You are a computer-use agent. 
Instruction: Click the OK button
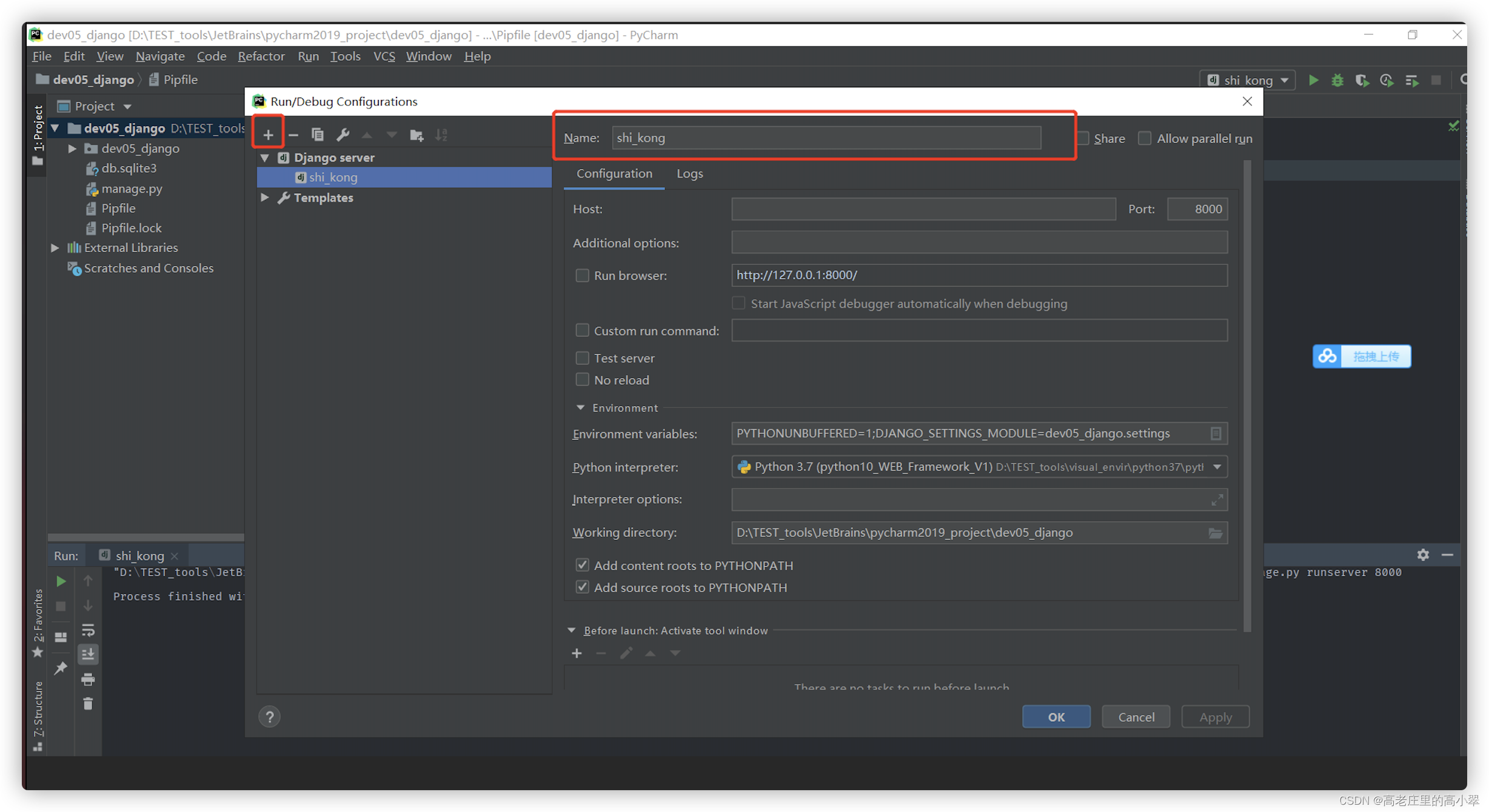click(1056, 717)
